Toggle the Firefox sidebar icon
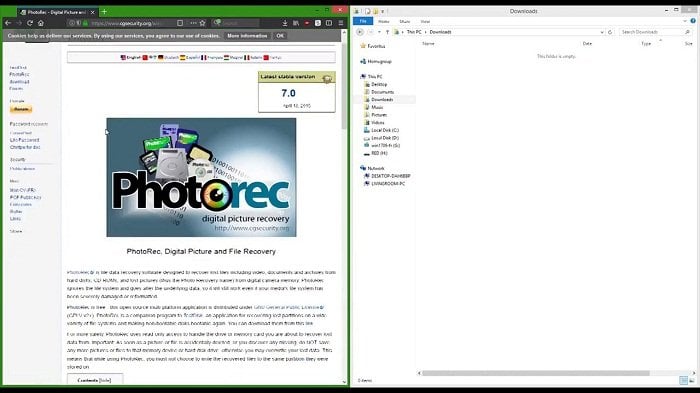Screen dimensions: 700x393 coord(329,23)
